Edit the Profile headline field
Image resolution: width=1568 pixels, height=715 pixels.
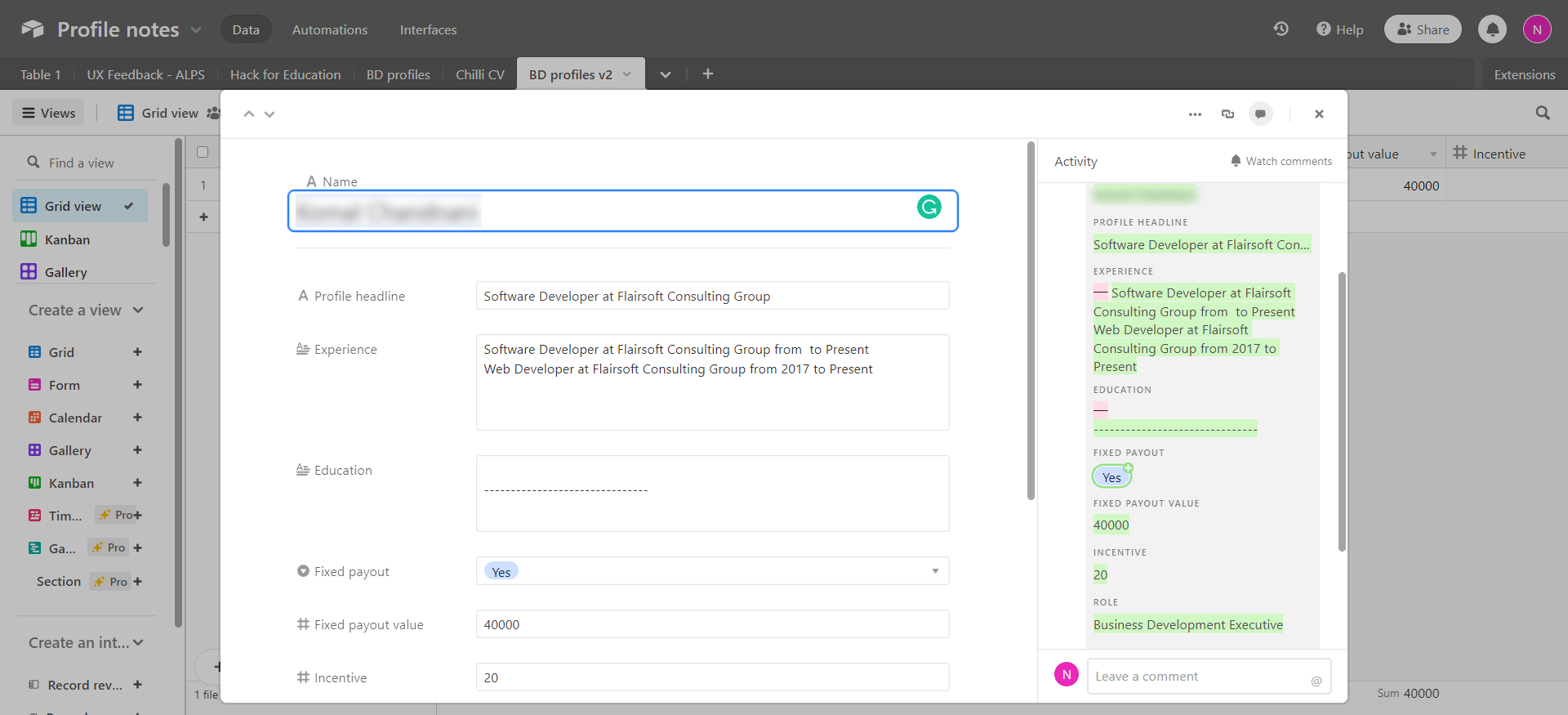pyautogui.click(x=712, y=296)
